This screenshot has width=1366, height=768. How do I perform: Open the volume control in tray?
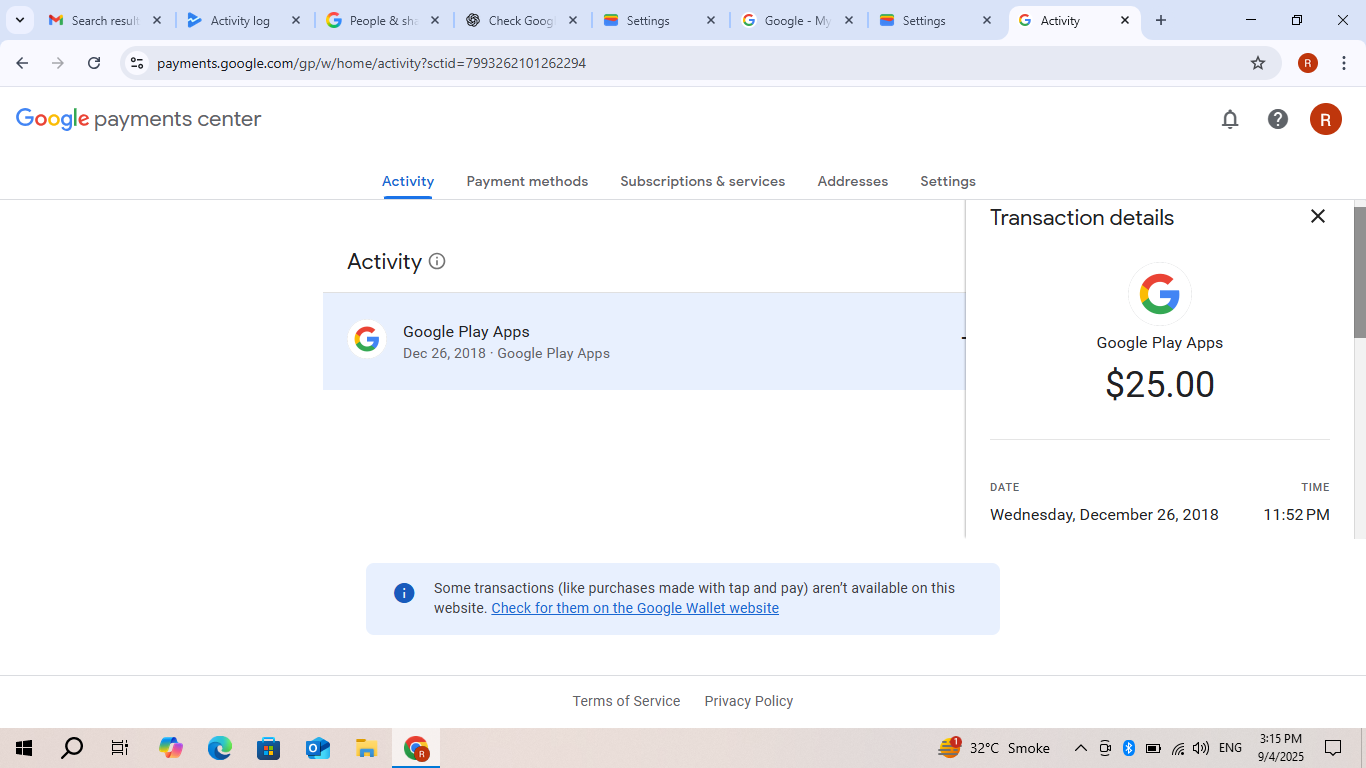[1201, 748]
